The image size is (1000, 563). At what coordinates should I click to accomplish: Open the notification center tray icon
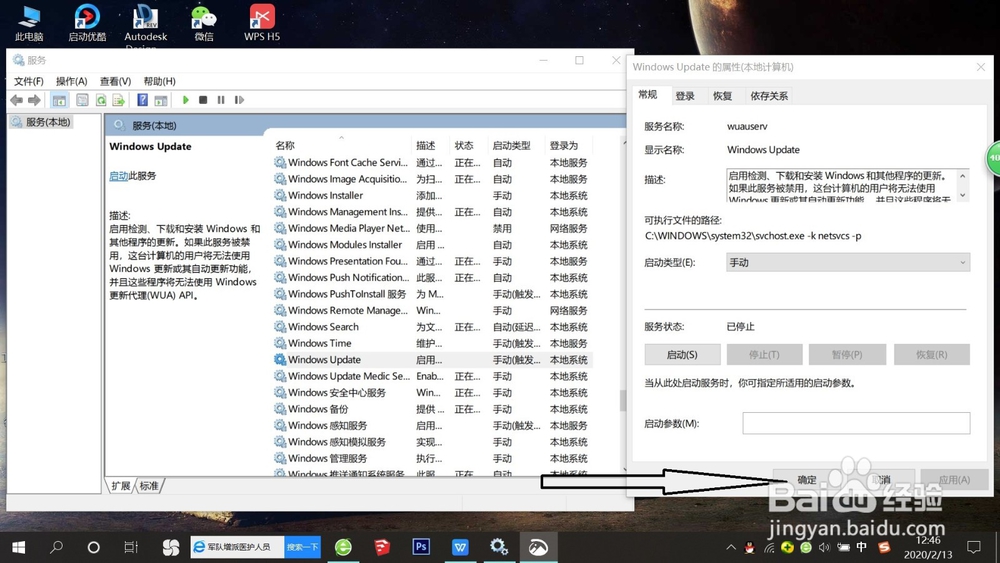click(974, 547)
